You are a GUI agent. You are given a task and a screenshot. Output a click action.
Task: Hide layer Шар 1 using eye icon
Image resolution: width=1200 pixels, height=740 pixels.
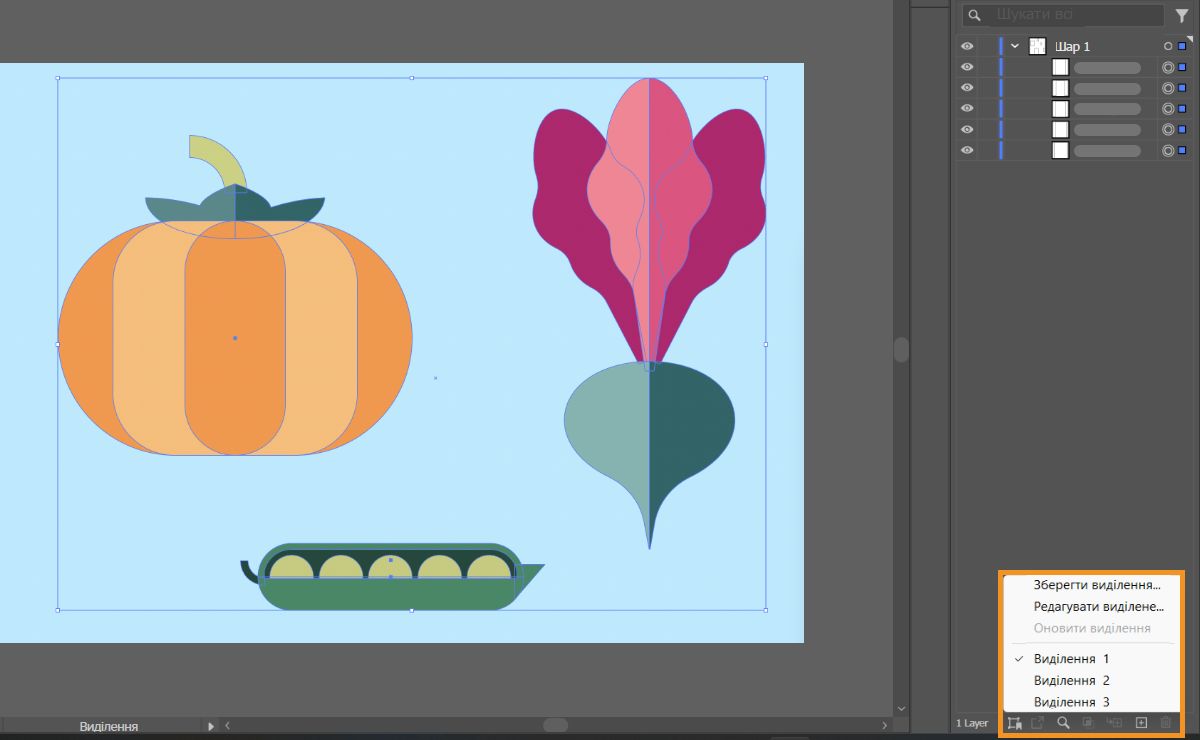pyautogui.click(x=966, y=46)
